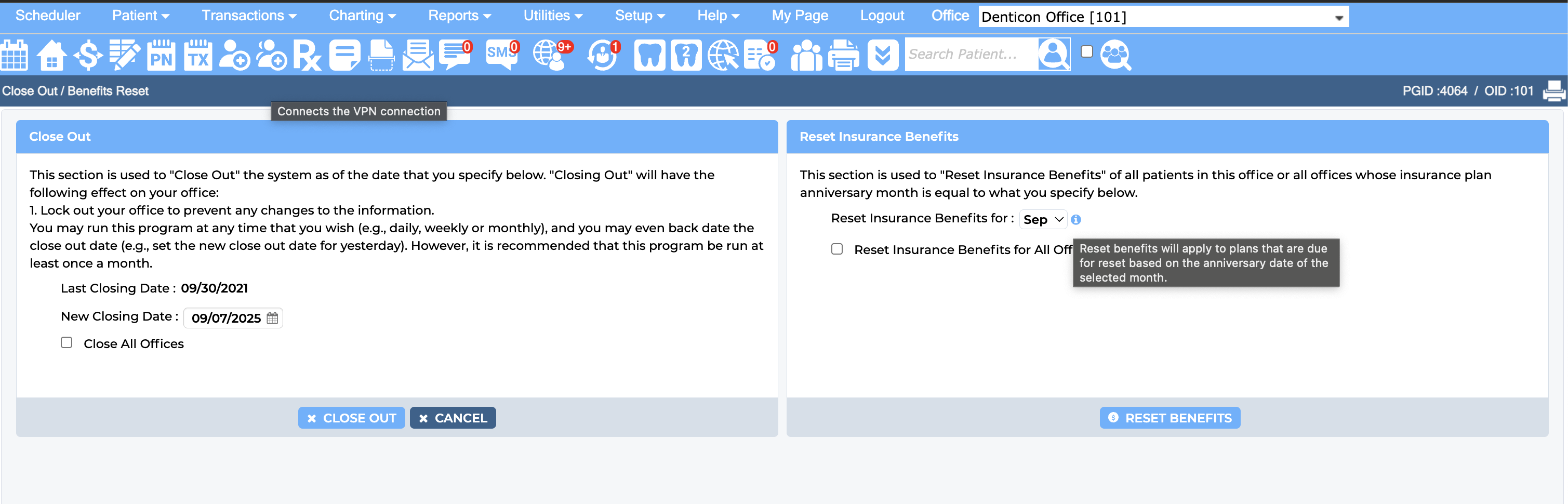Expand the Utilities dropdown menu
The height and width of the screenshot is (504, 1568).
[x=553, y=16]
